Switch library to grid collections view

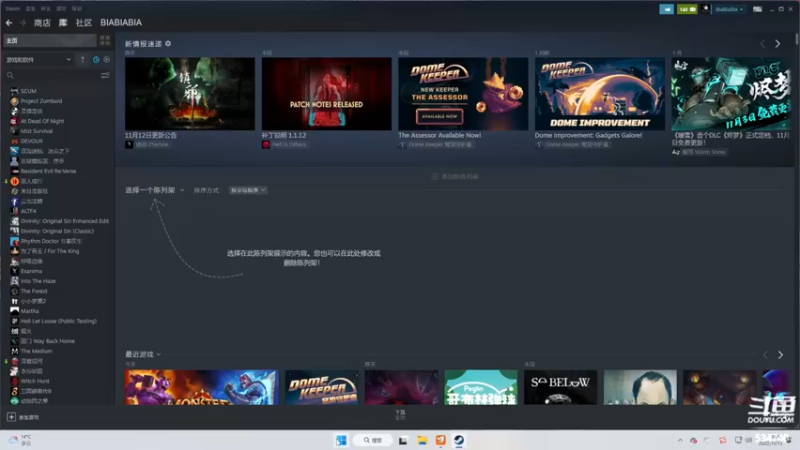click(x=105, y=40)
